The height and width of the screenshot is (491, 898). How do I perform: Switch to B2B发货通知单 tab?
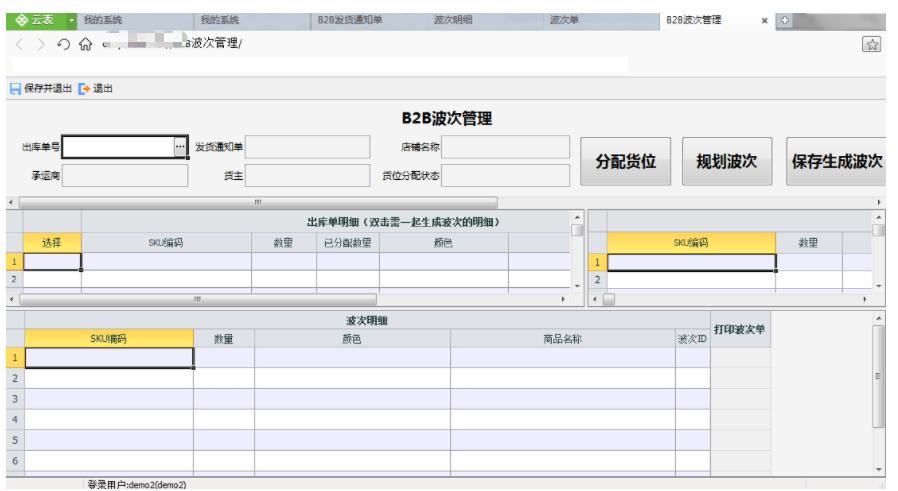[x=369, y=21]
